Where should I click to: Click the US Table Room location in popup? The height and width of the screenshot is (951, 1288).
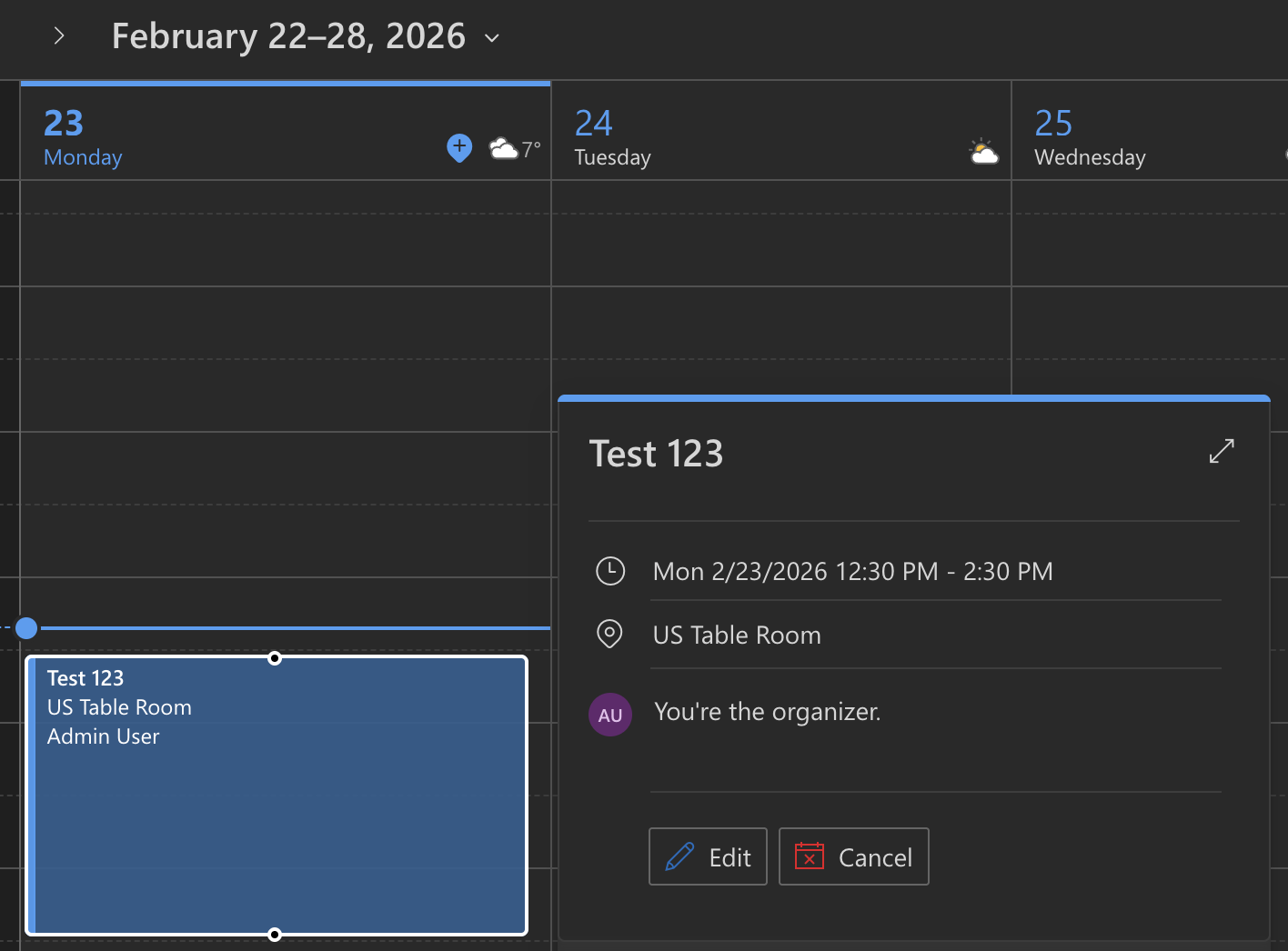click(737, 635)
